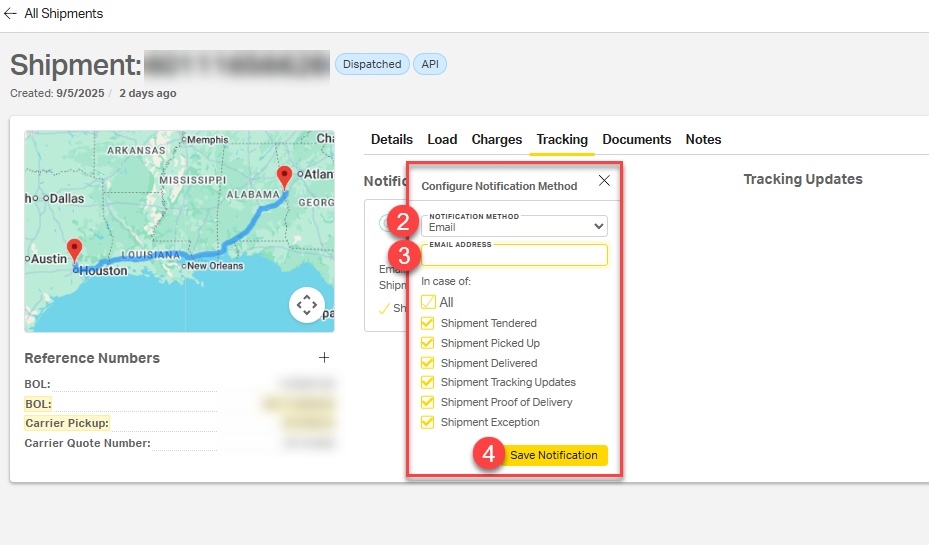Image resolution: width=929 pixels, height=545 pixels.
Task: Uncheck the Shipment Exception checkbox
Action: [428, 422]
